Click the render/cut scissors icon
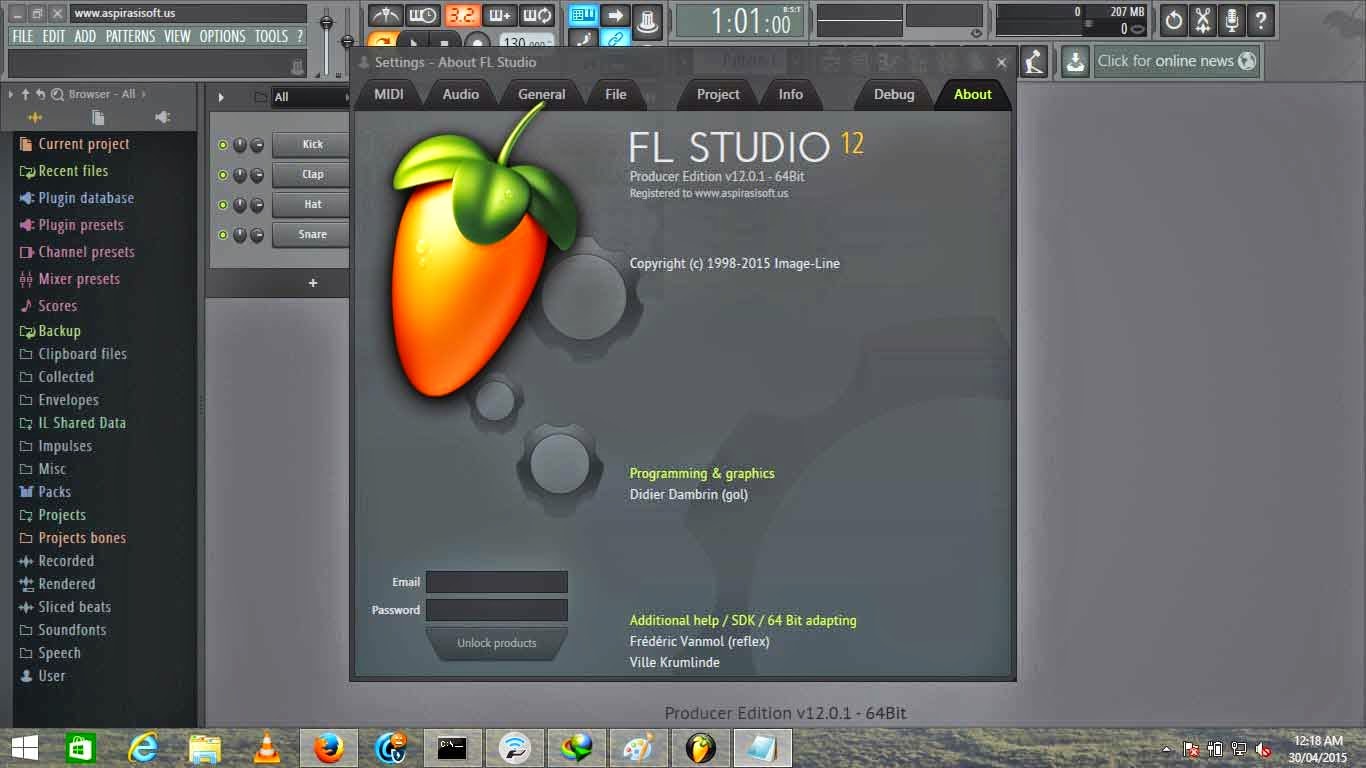Viewport: 1366px width, 768px height. [x=1203, y=19]
